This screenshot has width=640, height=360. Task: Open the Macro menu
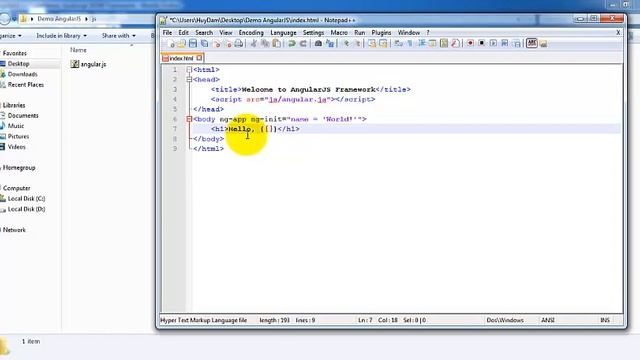coord(339,33)
